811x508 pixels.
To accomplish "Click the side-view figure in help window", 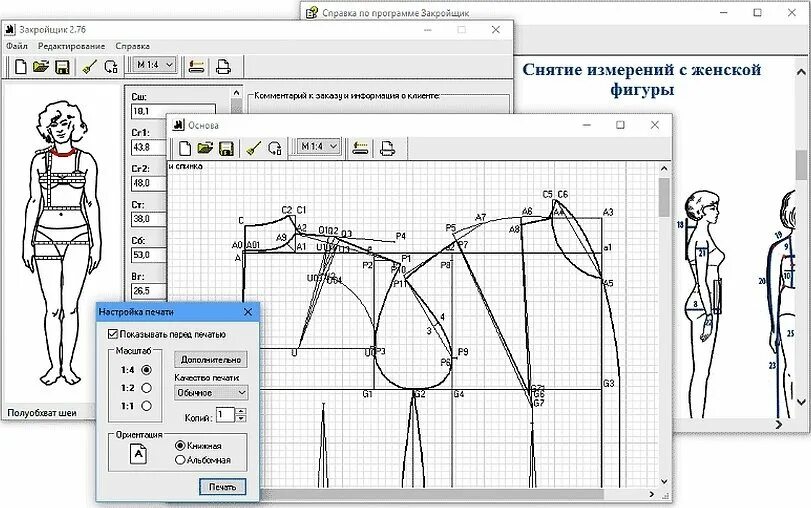I will (x=703, y=303).
